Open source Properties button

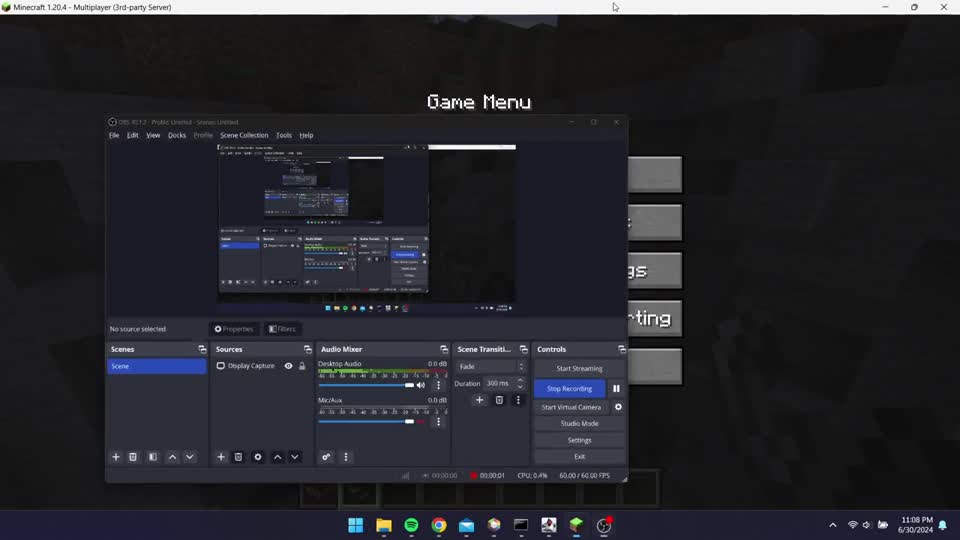click(x=234, y=329)
